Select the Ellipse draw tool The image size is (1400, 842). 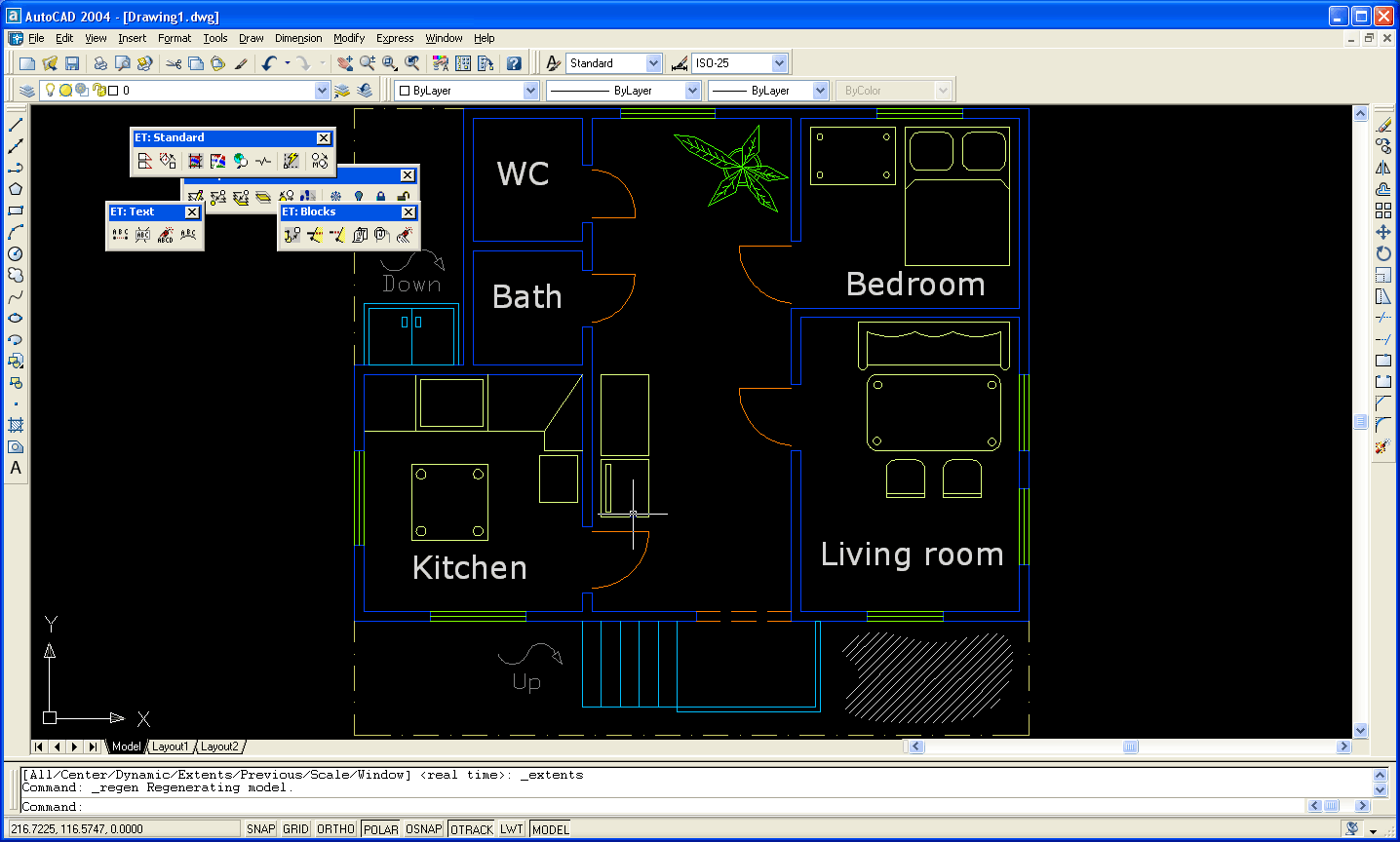click(16, 318)
